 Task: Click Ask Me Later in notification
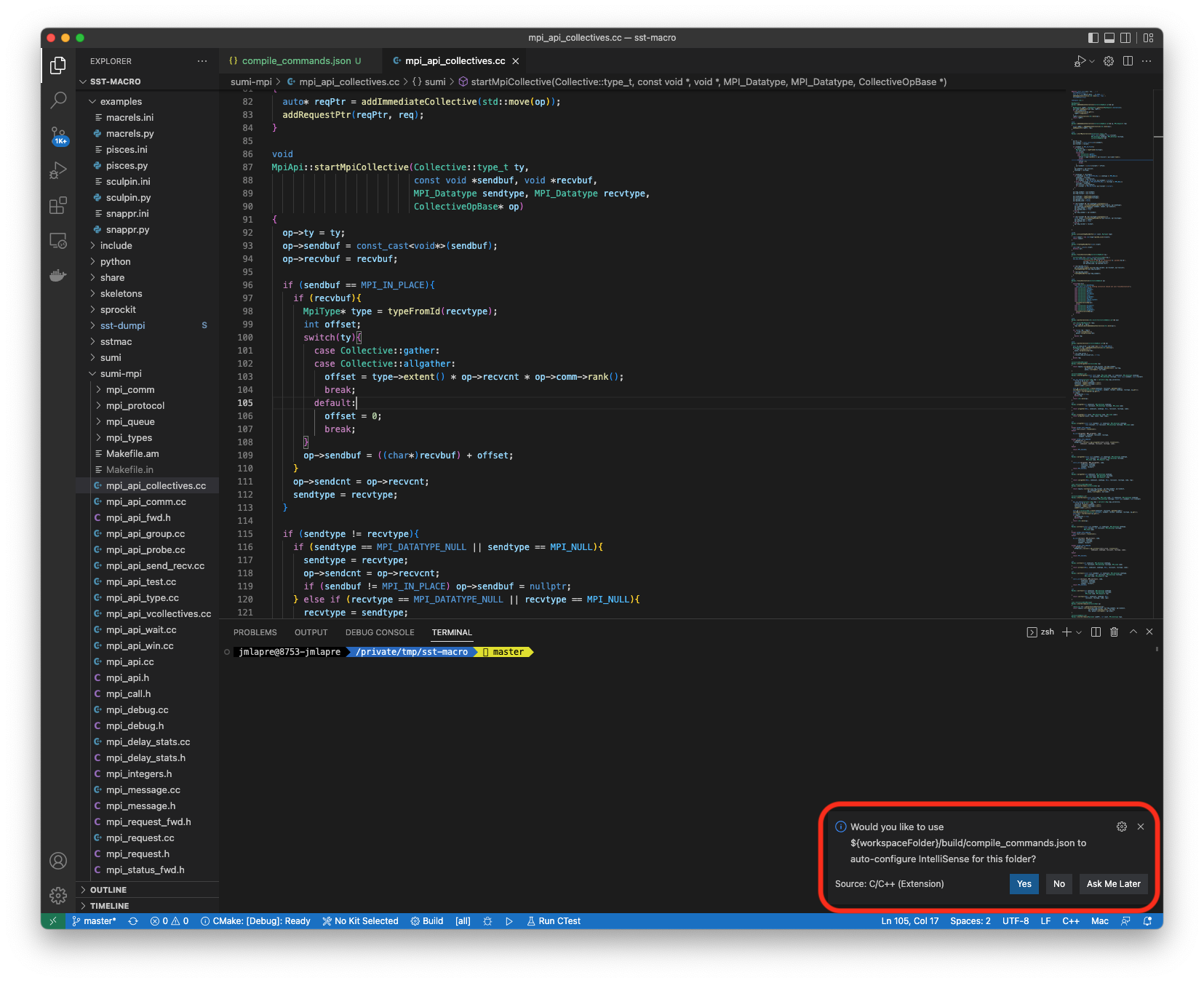[x=1113, y=884]
